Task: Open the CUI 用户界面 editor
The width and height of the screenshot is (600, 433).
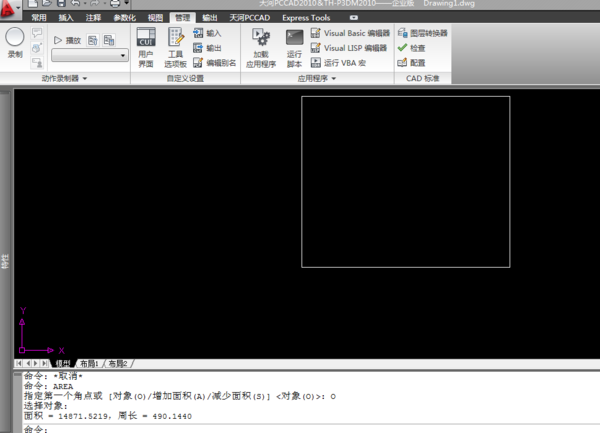Action: 146,48
